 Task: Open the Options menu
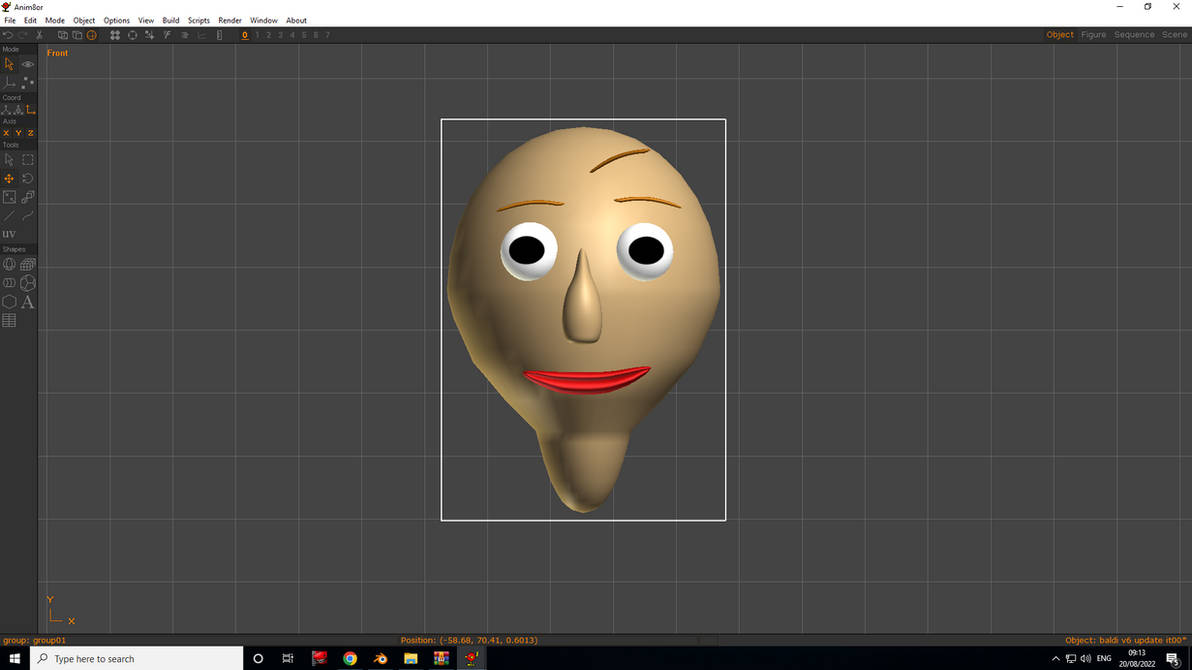116,21
